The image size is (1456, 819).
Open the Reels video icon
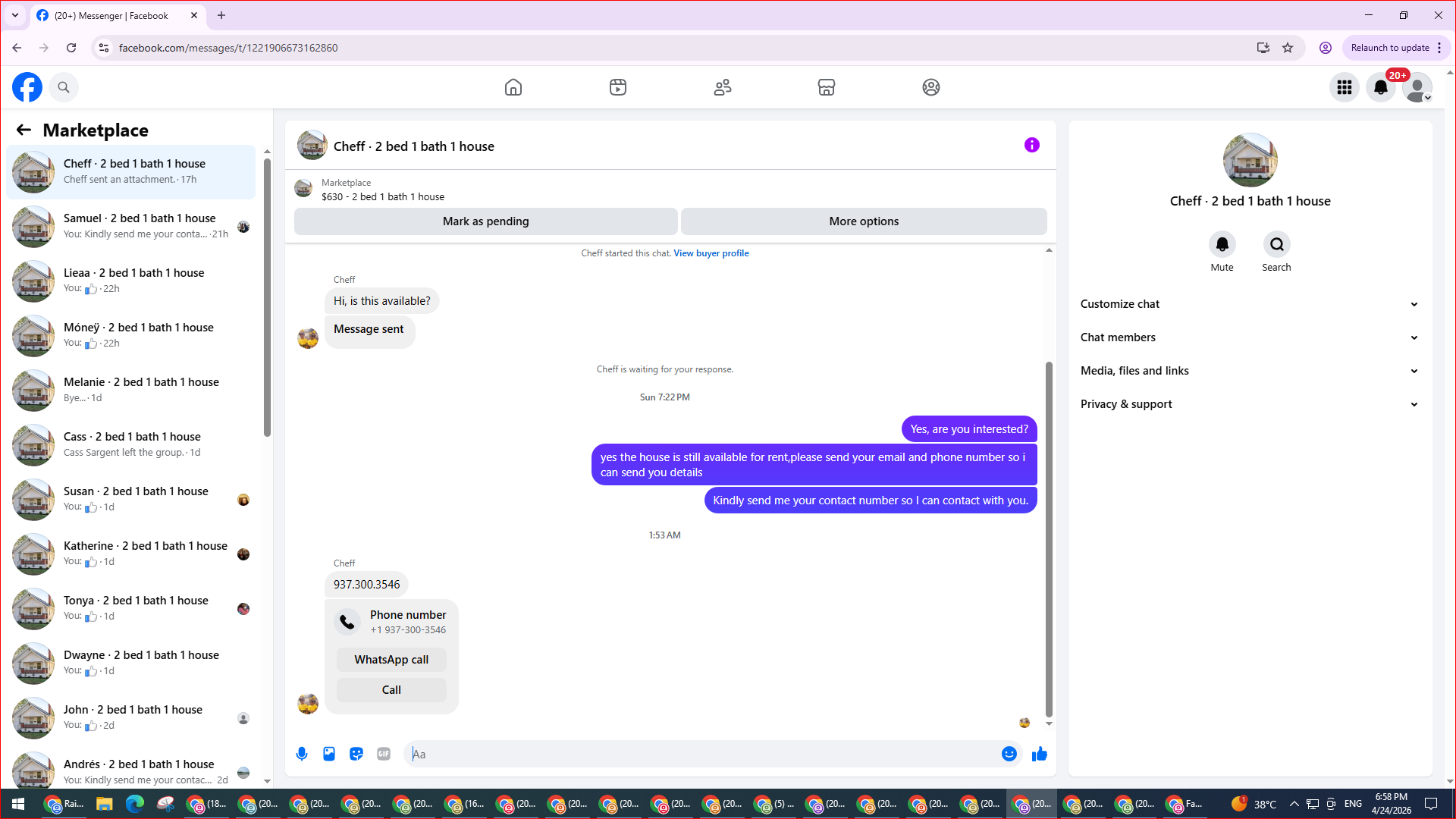point(618,87)
